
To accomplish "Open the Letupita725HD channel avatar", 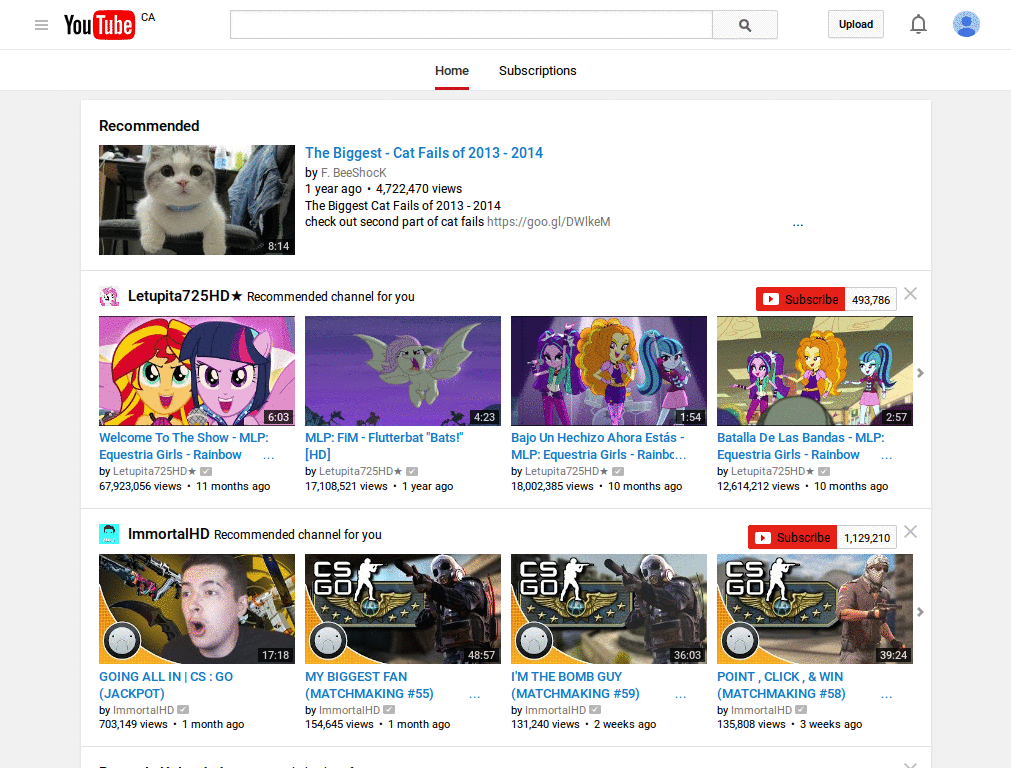I will click(x=109, y=297).
